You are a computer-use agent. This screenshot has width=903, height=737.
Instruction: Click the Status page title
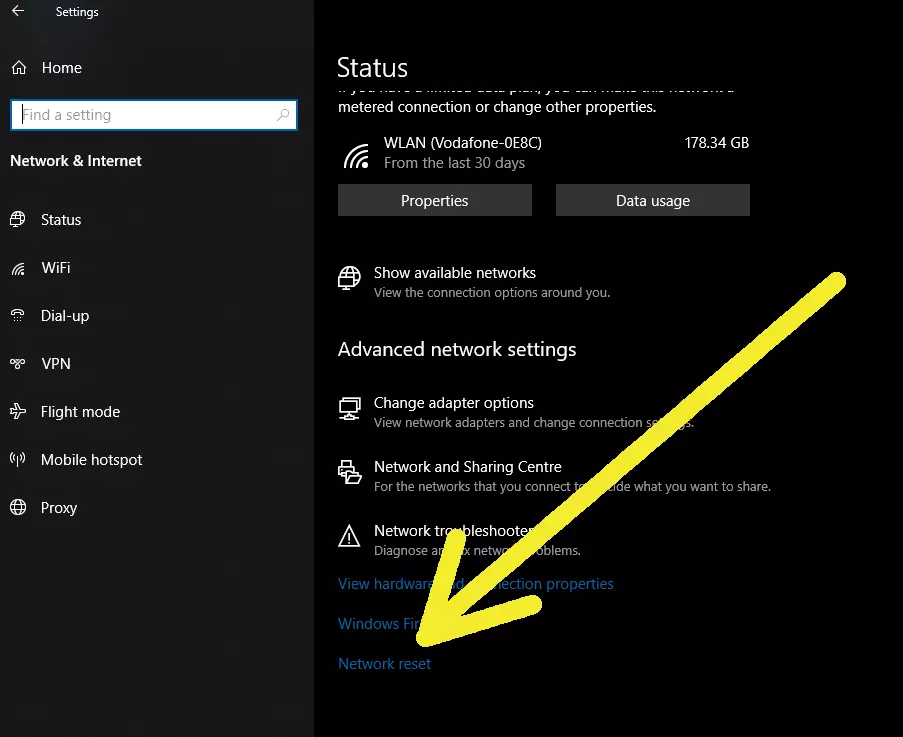pos(373,67)
